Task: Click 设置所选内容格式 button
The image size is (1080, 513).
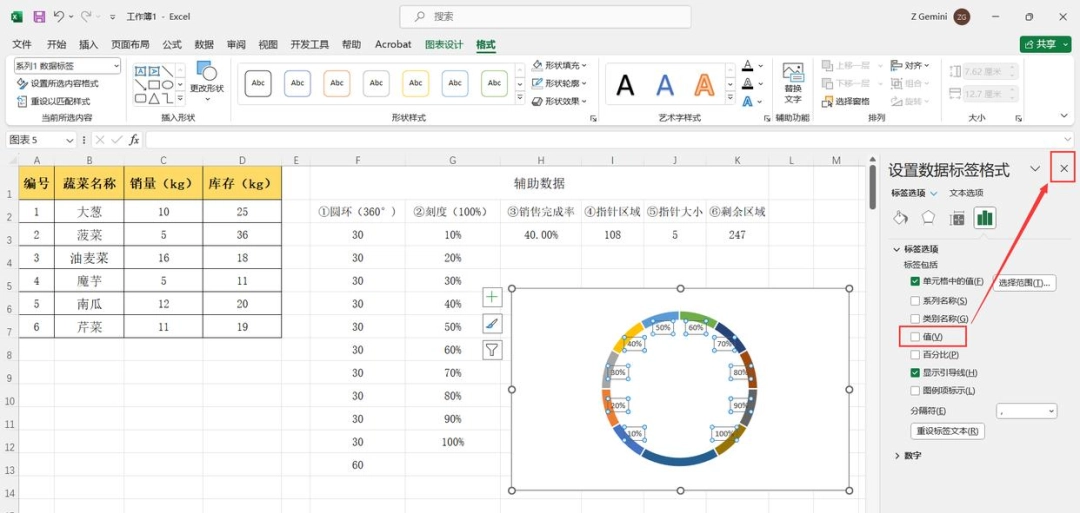Action: click(x=58, y=83)
